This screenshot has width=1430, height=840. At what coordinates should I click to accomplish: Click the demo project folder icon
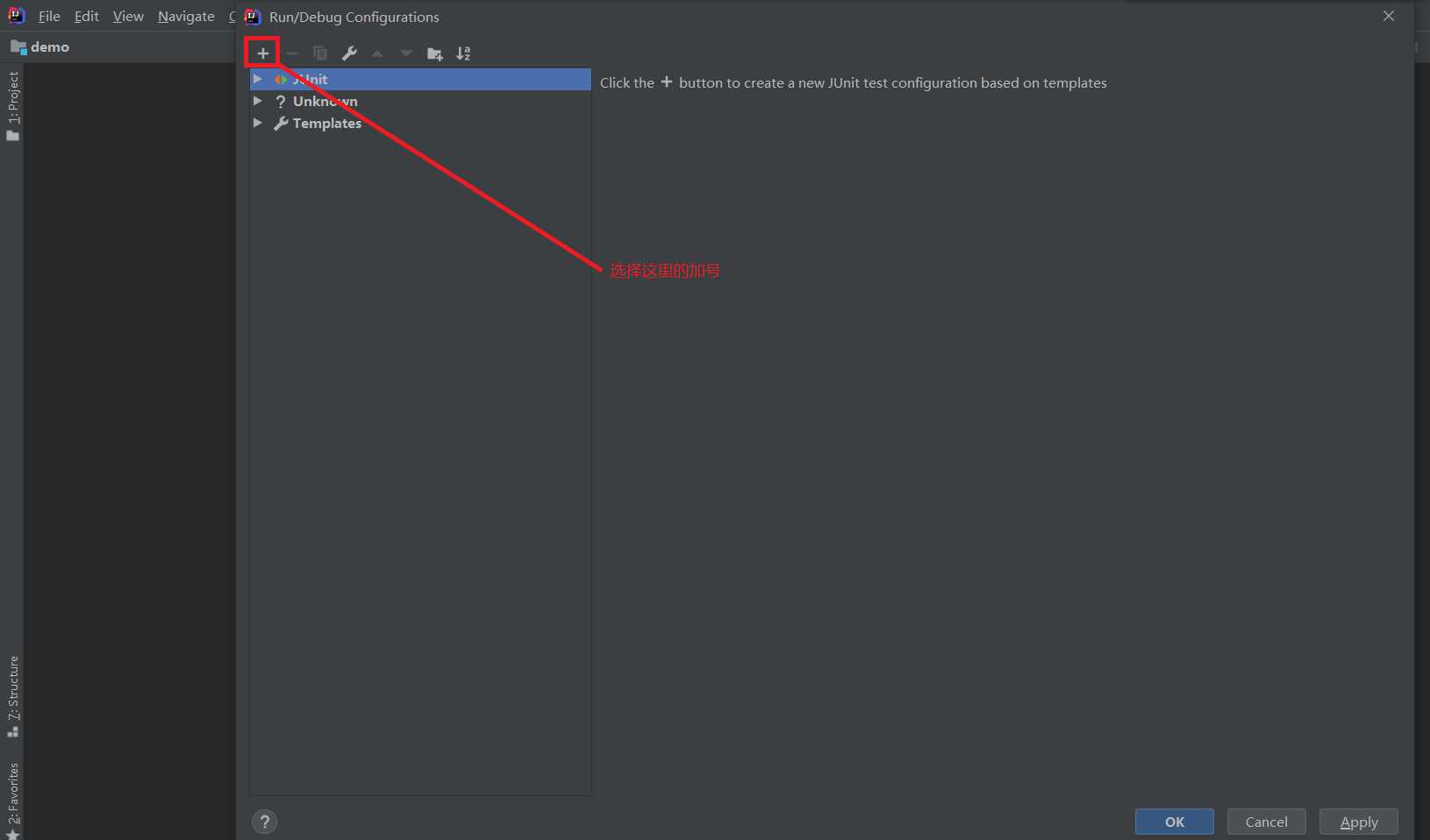(18, 46)
